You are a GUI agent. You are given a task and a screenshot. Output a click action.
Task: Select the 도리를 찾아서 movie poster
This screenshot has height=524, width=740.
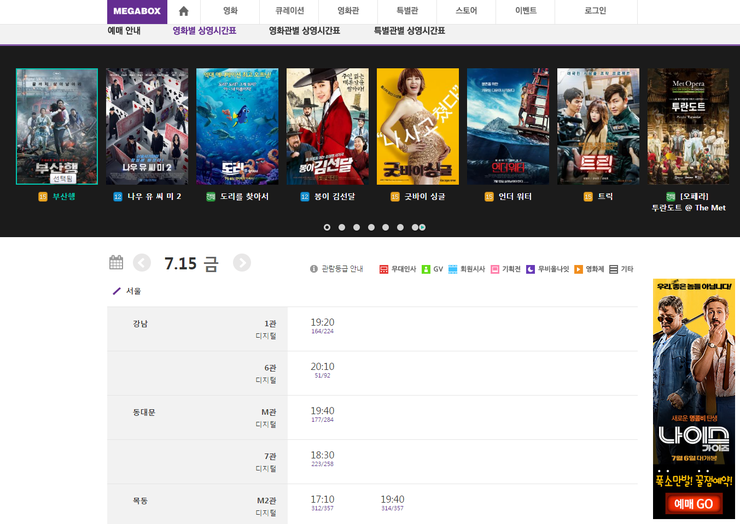click(237, 126)
